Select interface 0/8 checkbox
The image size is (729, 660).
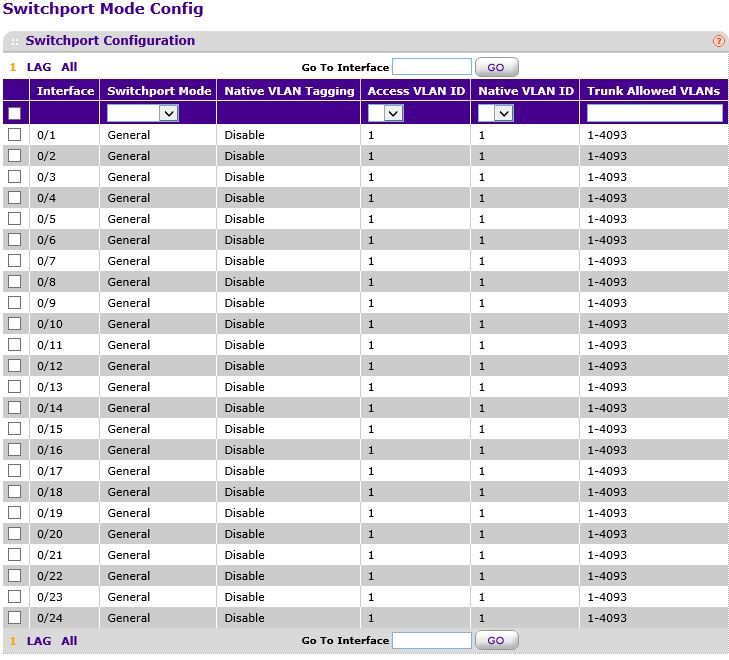pyautogui.click(x=14, y=282)
